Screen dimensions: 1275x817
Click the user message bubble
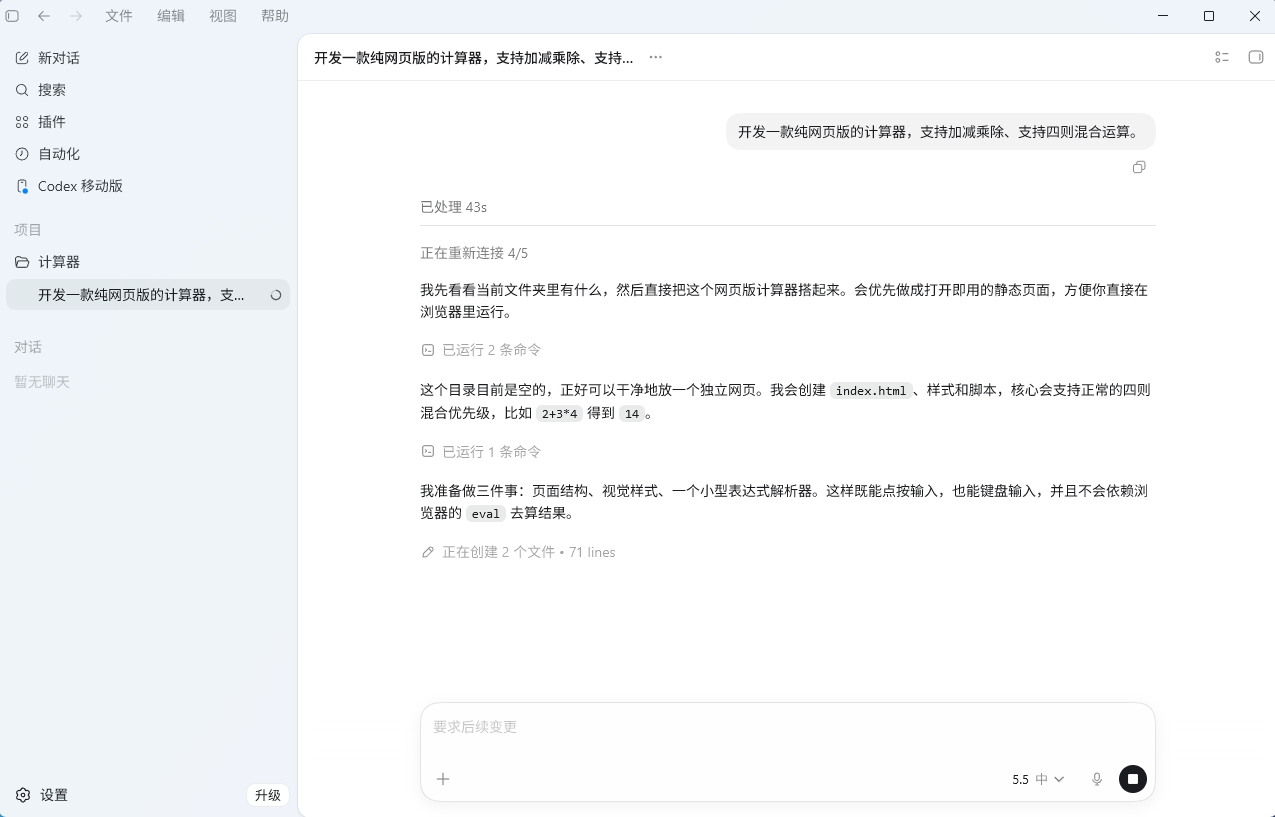940,132
